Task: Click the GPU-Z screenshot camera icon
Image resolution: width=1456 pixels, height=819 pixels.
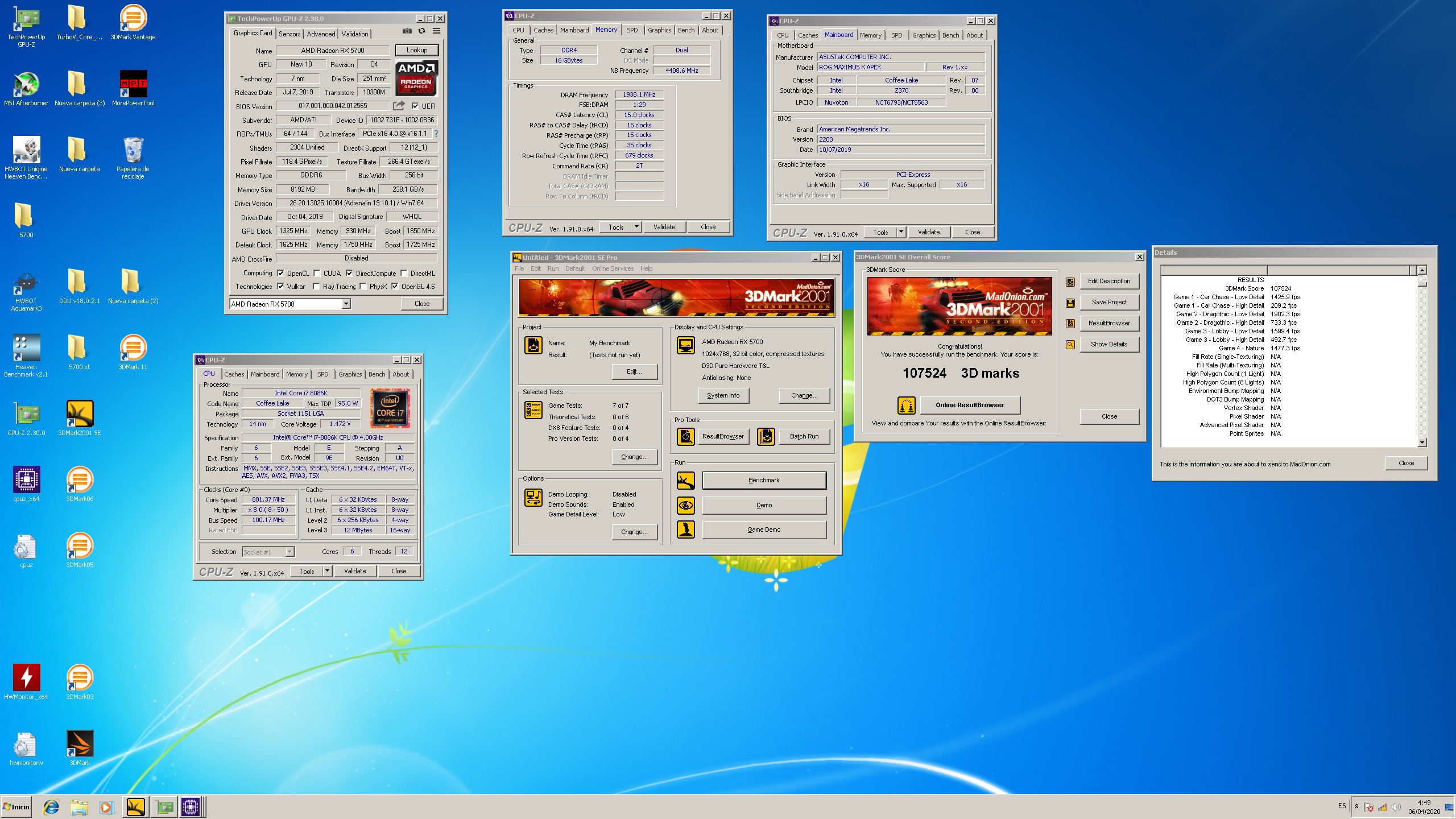Action: [407, 31]
